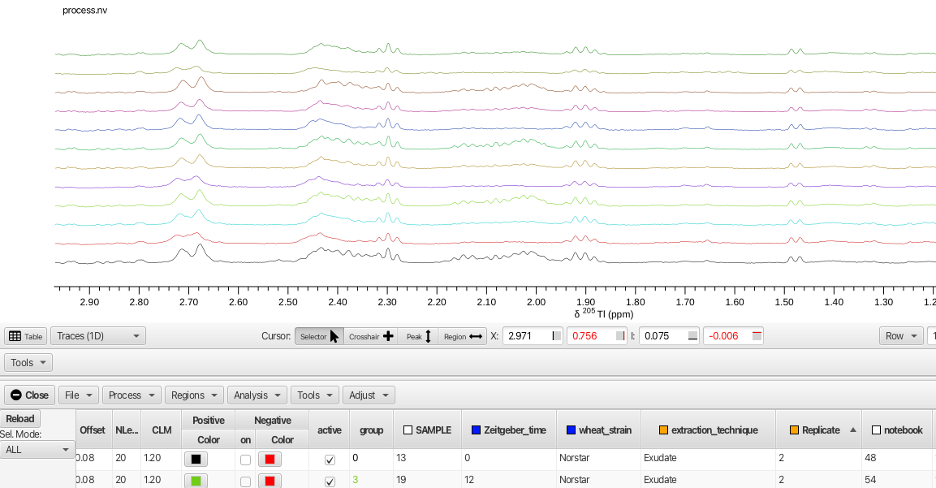Enable negative 'on' checkbox in second row
The height and width of the screenshot is (488, 936).
click(x=245, y=481)
